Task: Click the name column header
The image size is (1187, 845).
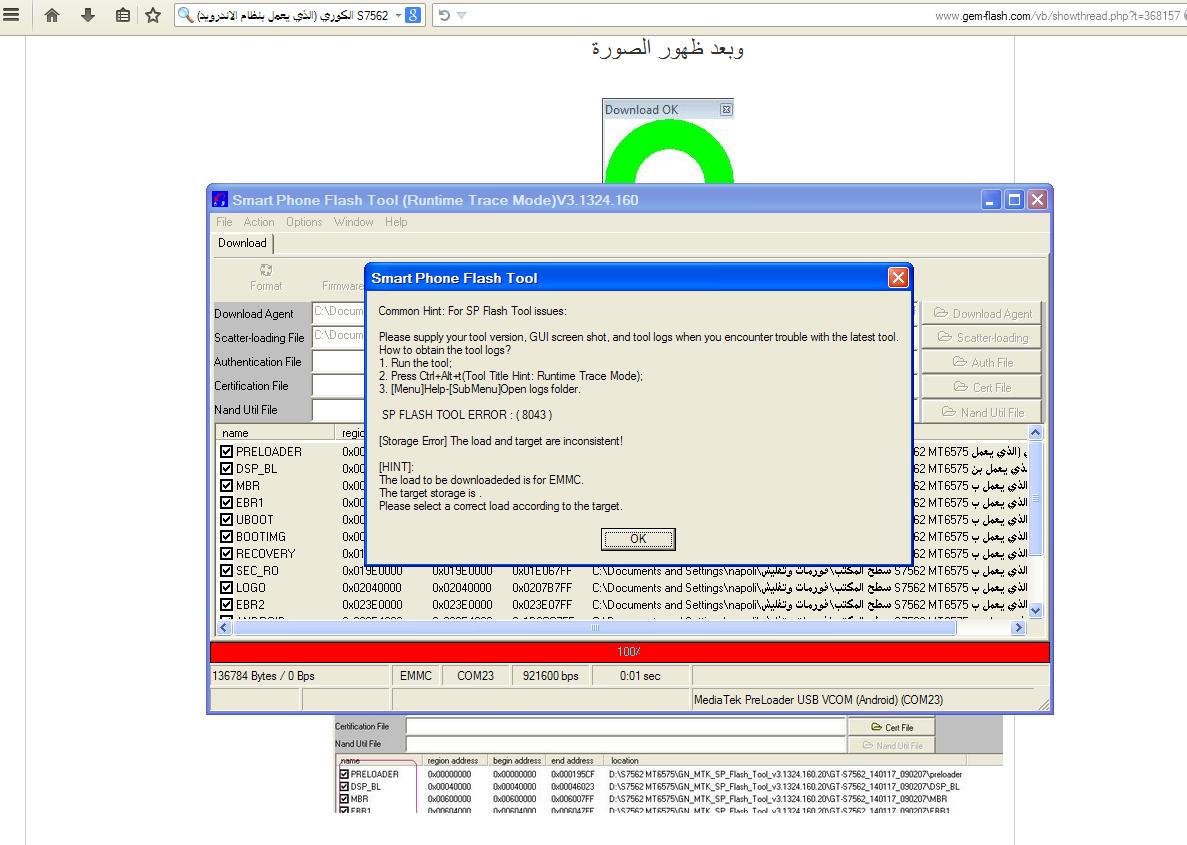Action: [x=275, y=433]
